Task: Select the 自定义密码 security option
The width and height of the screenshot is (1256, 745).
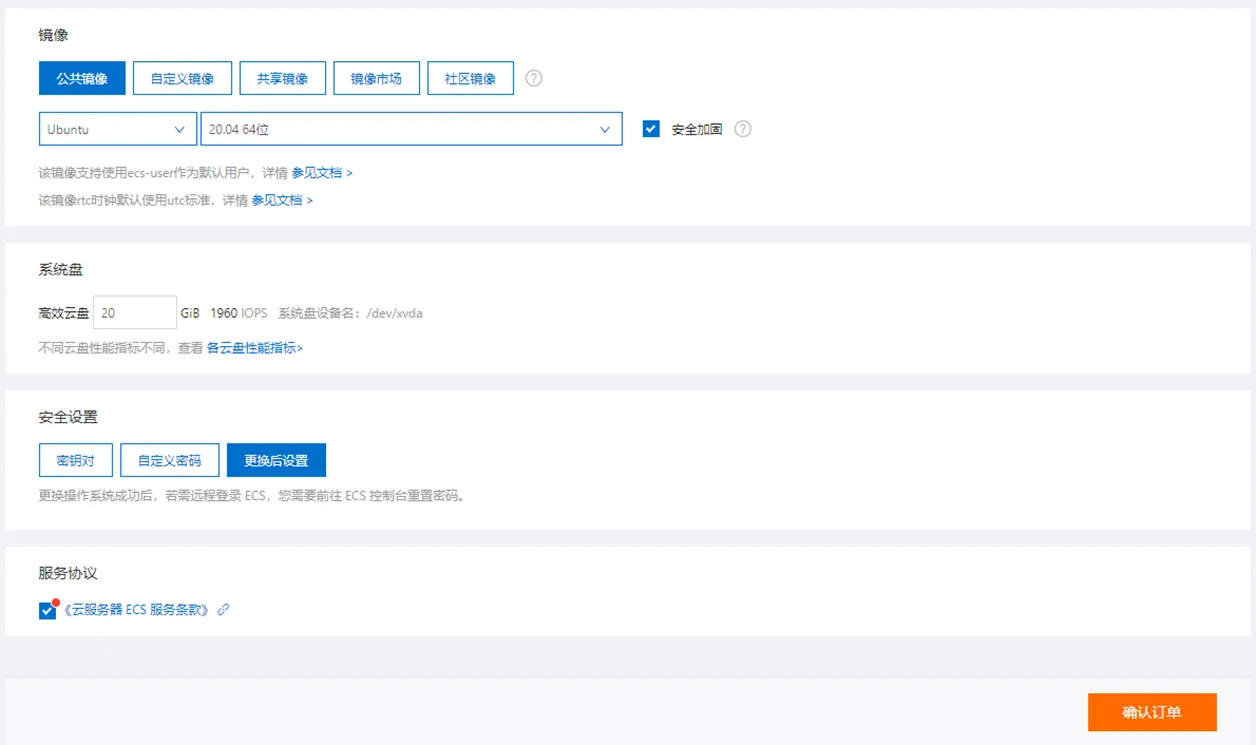Action: 170,460
